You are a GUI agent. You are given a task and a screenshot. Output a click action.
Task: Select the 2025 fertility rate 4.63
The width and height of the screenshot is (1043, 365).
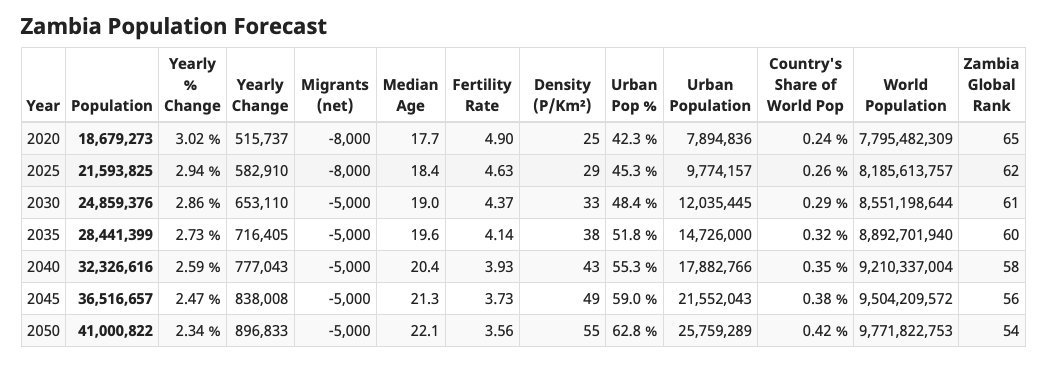tap(498, 171)
